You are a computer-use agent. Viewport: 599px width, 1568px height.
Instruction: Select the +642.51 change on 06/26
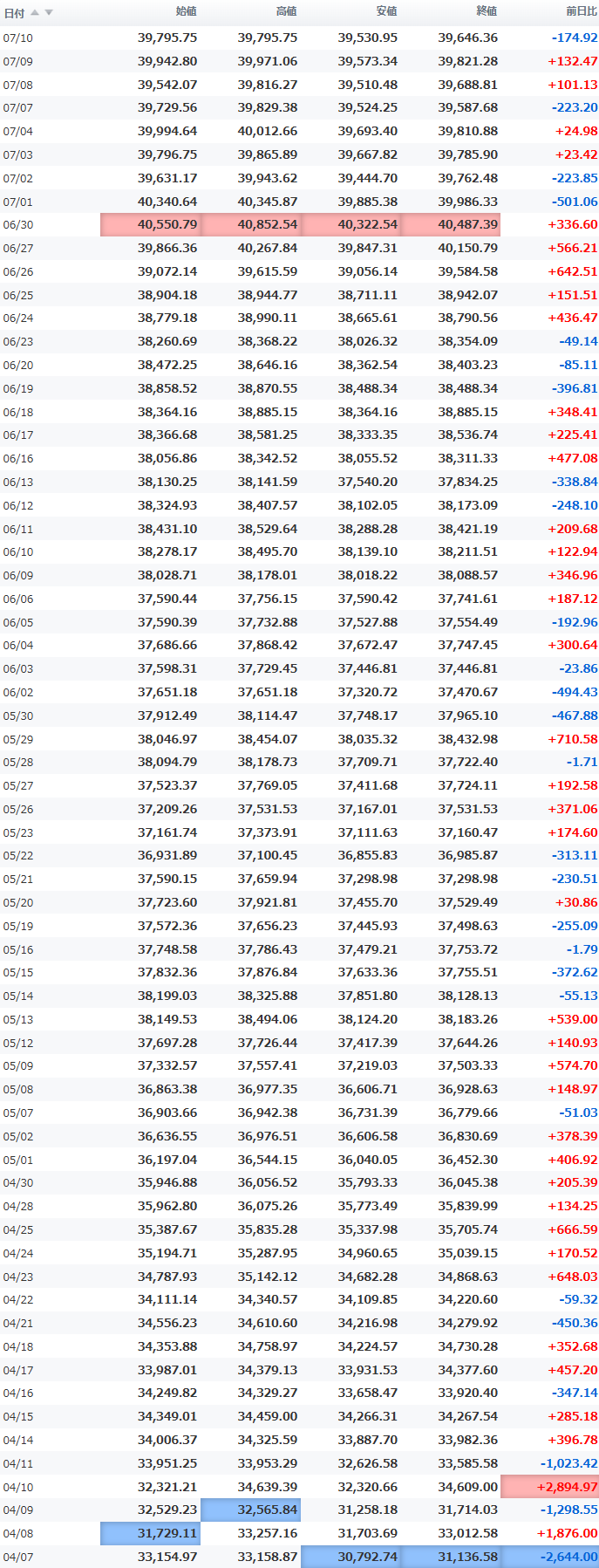point(573,271)
